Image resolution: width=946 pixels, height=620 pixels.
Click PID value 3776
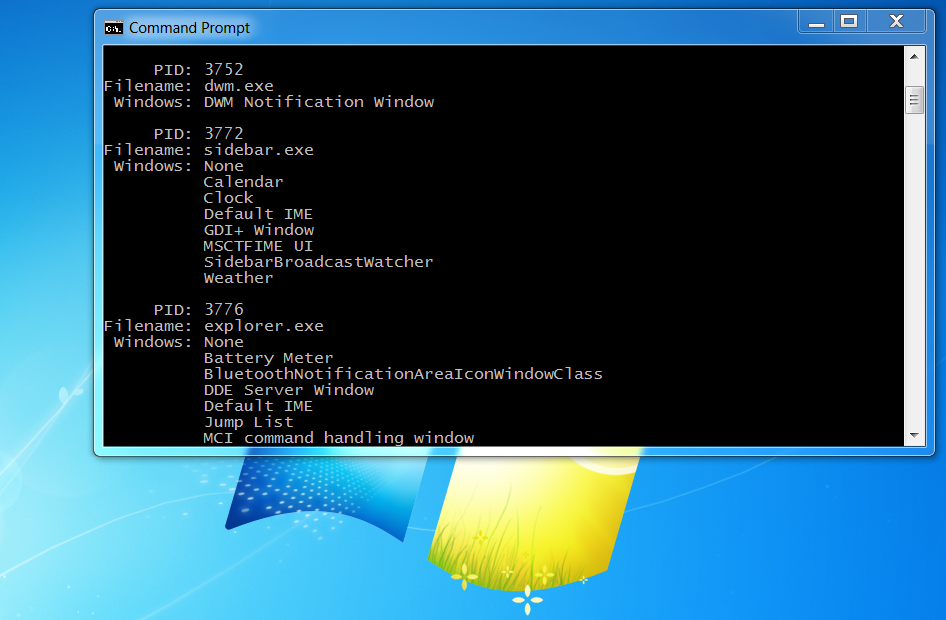click(x=223, y=310)
